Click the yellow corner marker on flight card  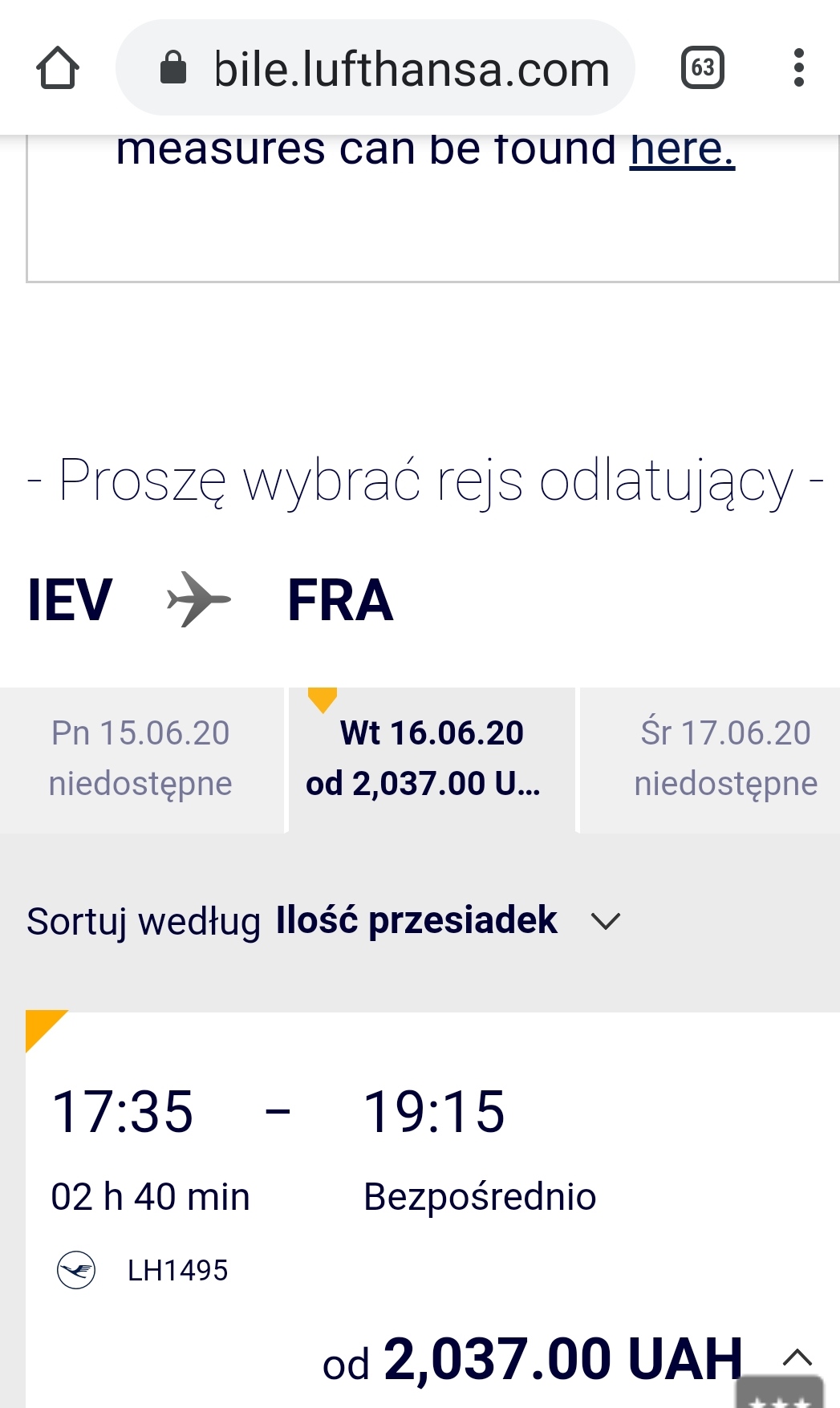pos(42,1026)
